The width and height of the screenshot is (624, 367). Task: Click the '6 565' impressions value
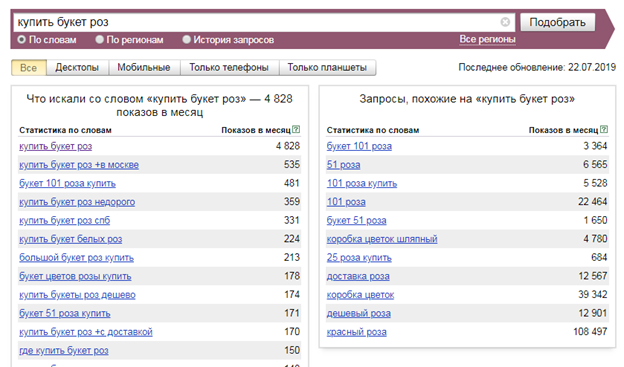click(595, 164)
